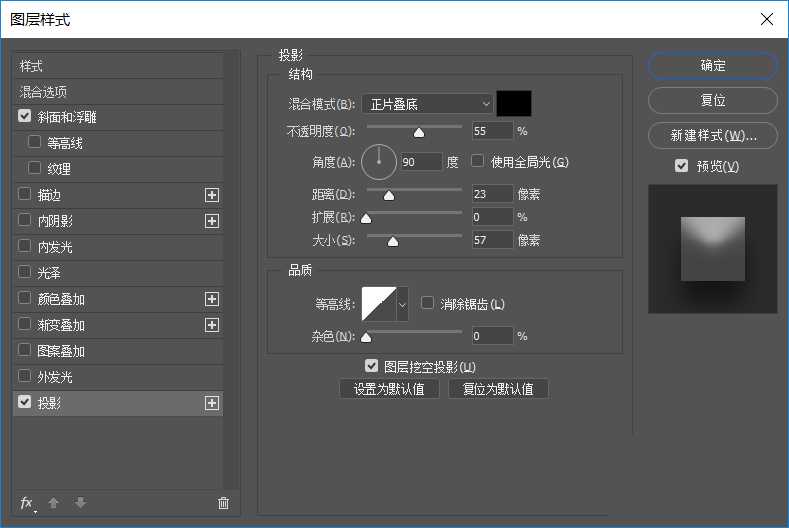Click the move effect up arrow
This screenshot has width=789, height=528.
[x=56, y=503]
